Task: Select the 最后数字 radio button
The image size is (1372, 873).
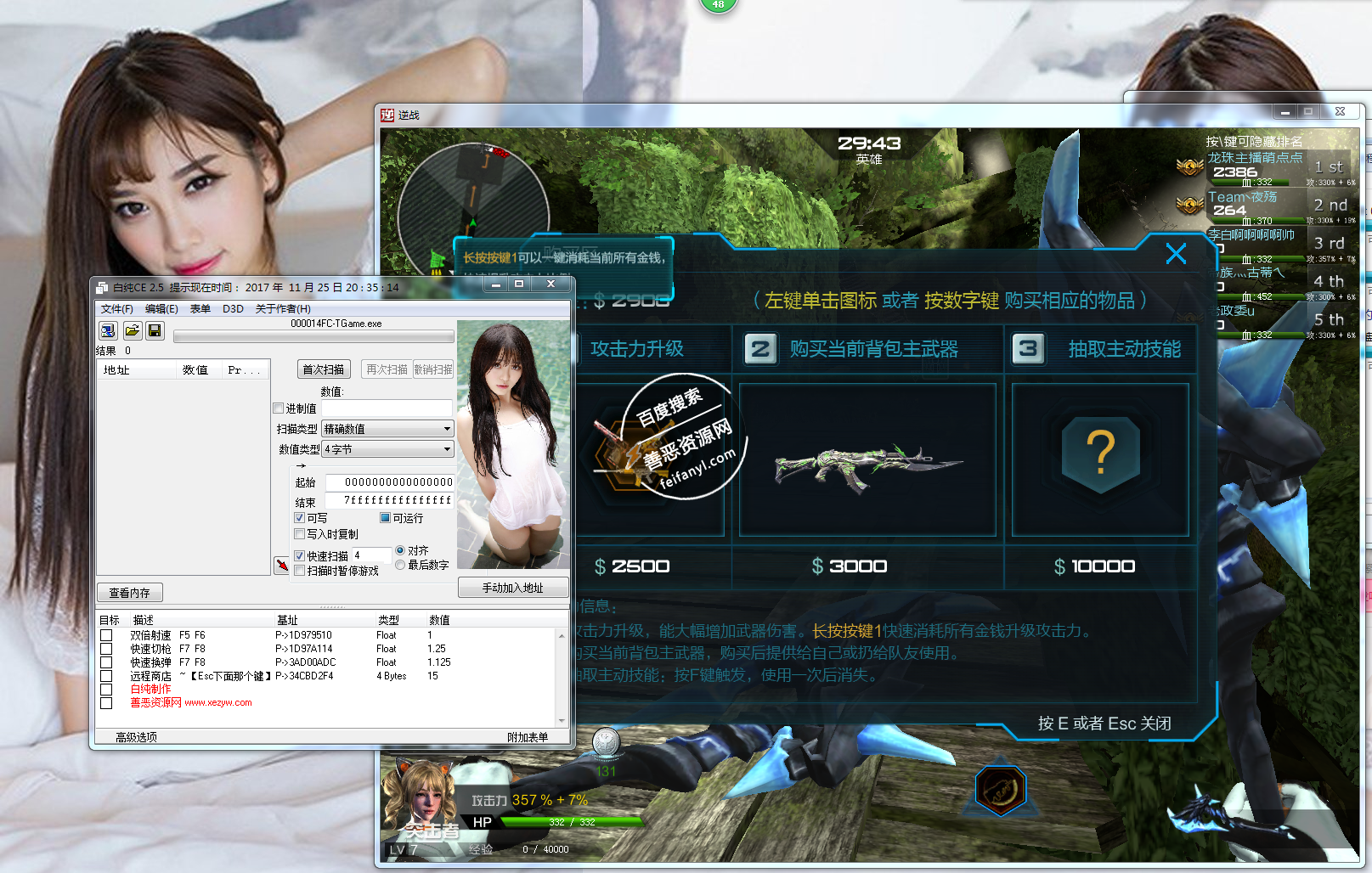Action: pos(400,565)
